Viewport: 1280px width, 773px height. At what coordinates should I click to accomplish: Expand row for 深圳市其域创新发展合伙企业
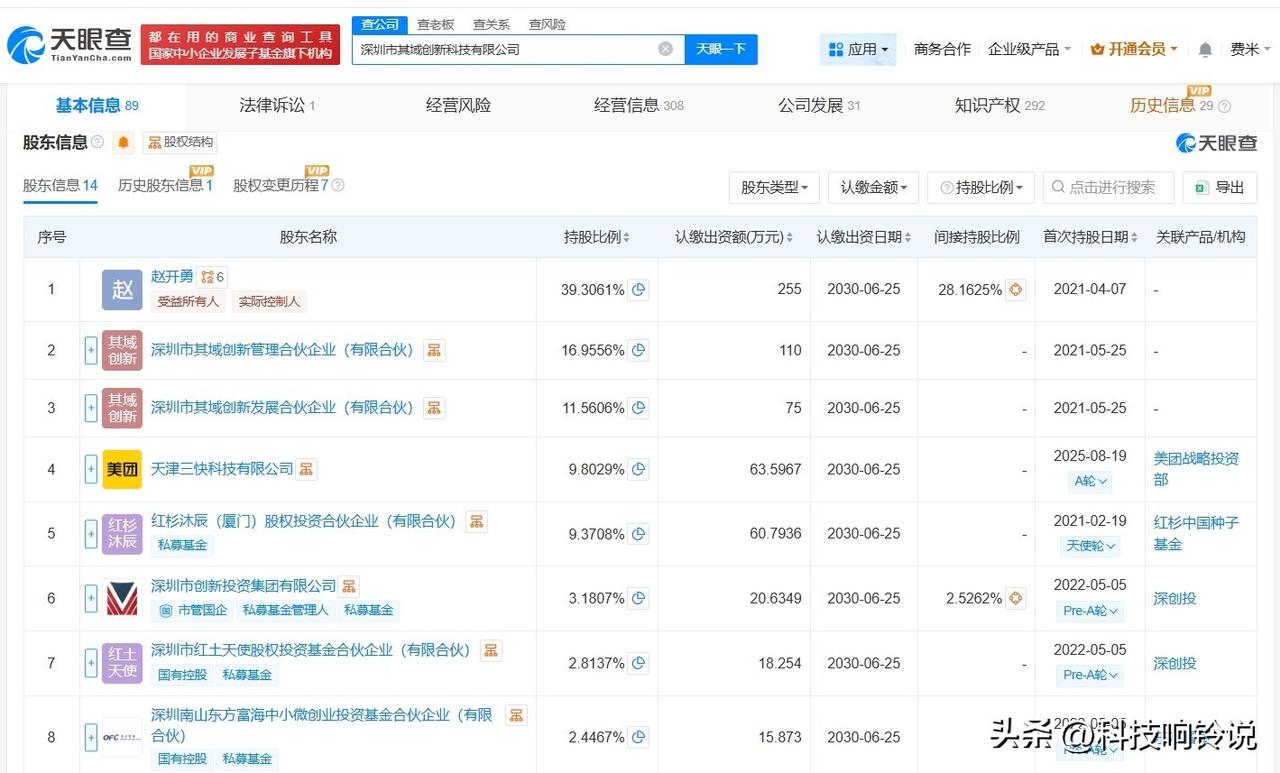[91, 408]
